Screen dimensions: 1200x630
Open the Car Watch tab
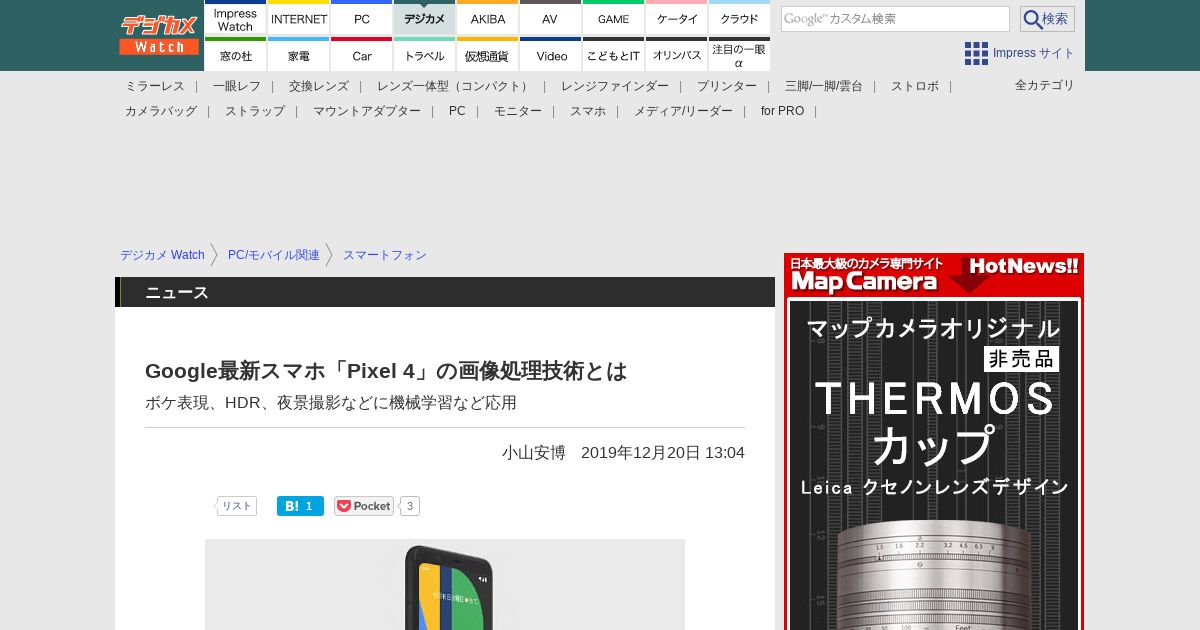click(x=361, y=55)
